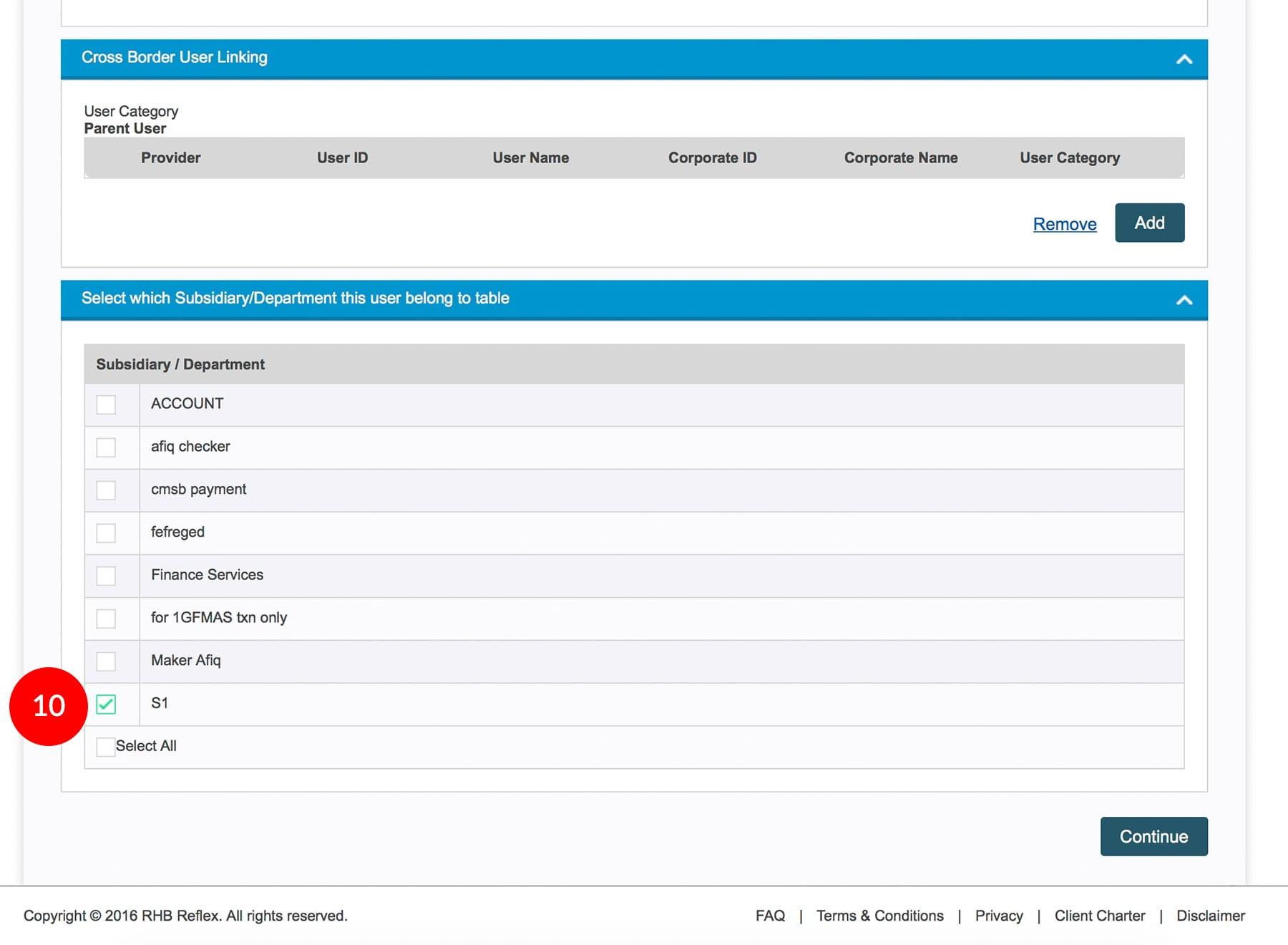The height and width of the screenshot is (945, 1288).
Task: Click the Remove link
Action: 1064,224
